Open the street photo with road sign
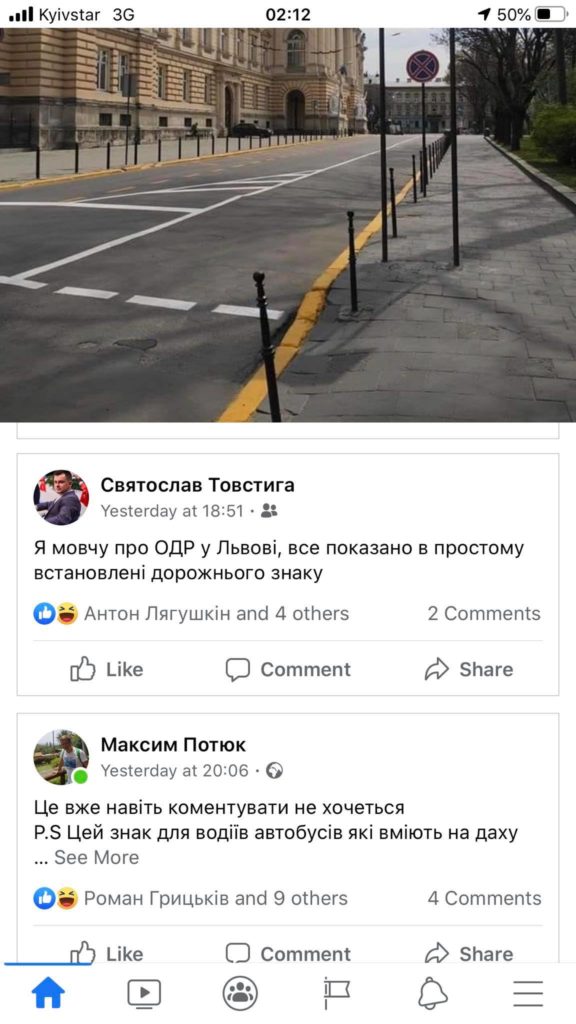576x1024 pixels. click(x=288, y=225)
